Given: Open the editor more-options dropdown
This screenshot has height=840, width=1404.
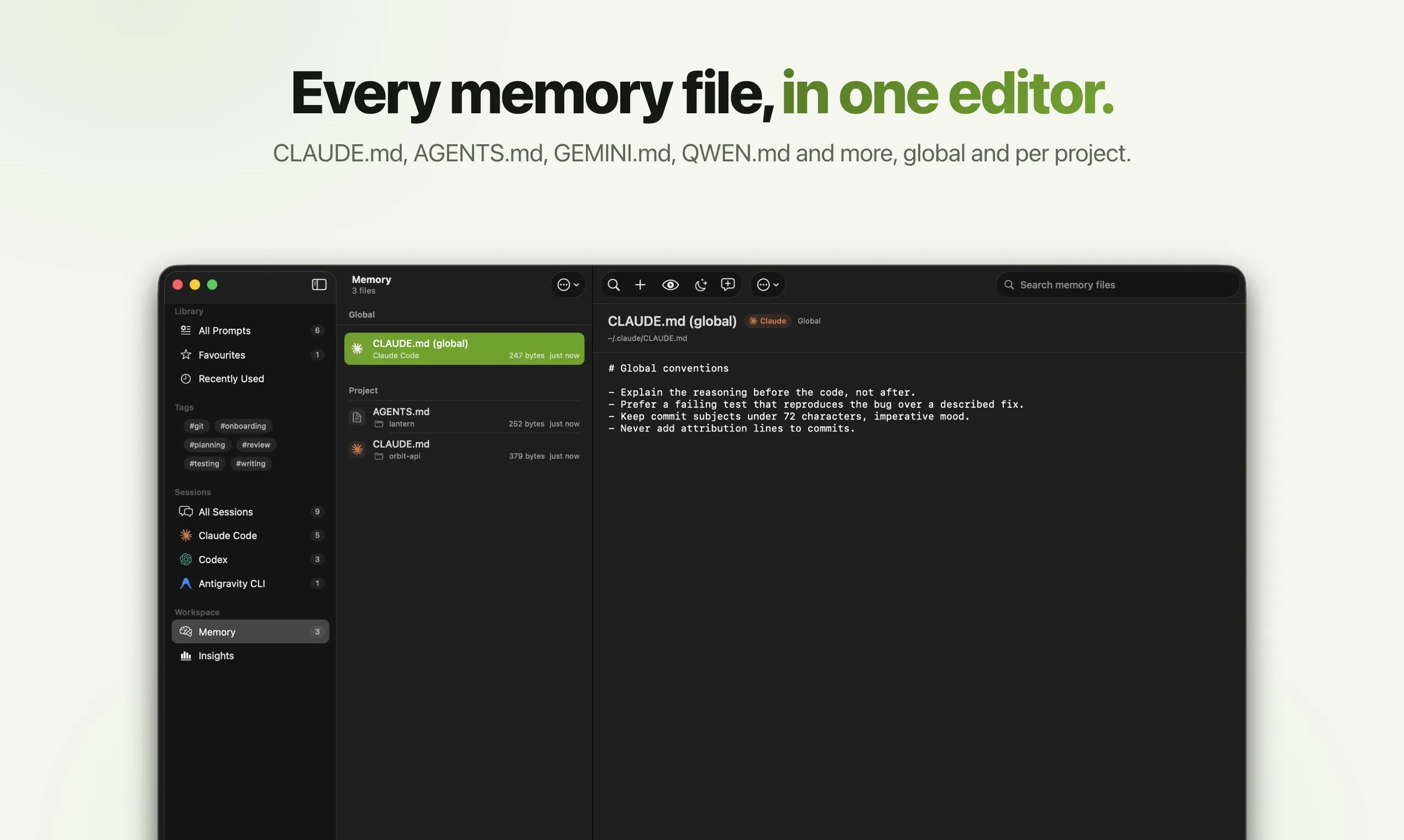Looking at the screenshot, I should [768, 285].
